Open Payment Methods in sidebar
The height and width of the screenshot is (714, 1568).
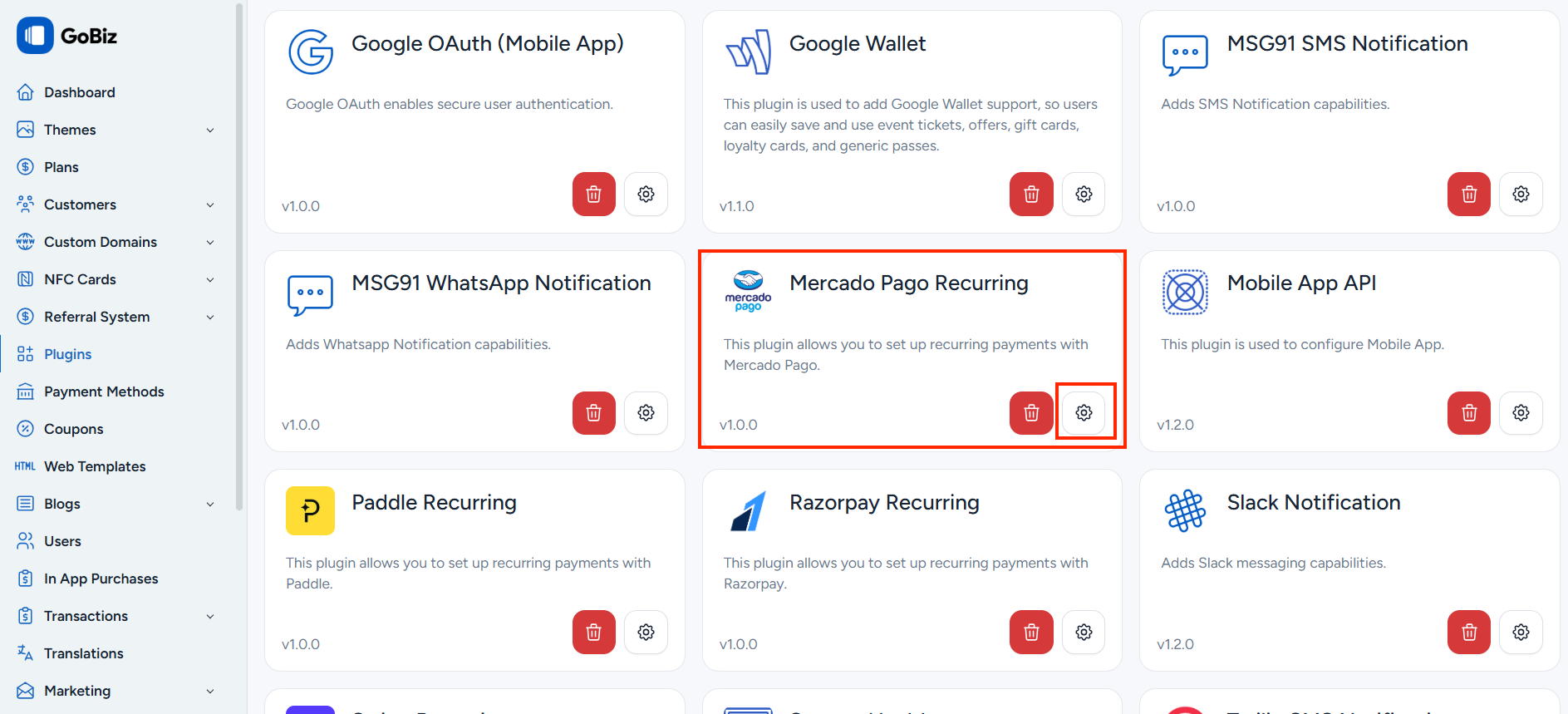(x=104, y=391)
